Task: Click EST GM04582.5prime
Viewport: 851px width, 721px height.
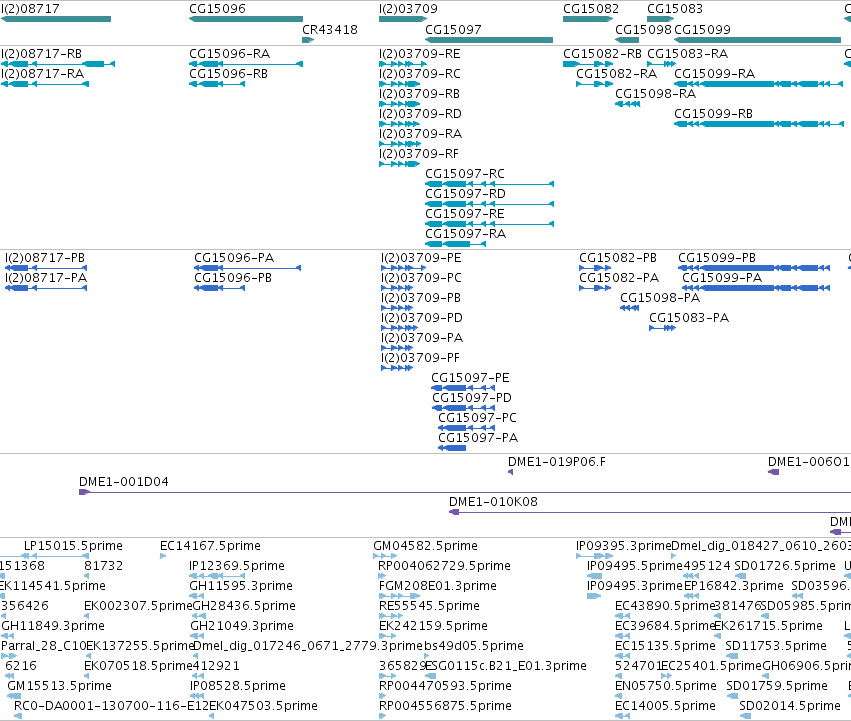Action: click(385, 556)
